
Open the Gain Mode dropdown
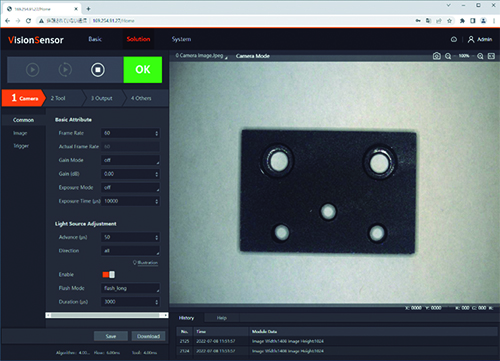tap(130, 160)
